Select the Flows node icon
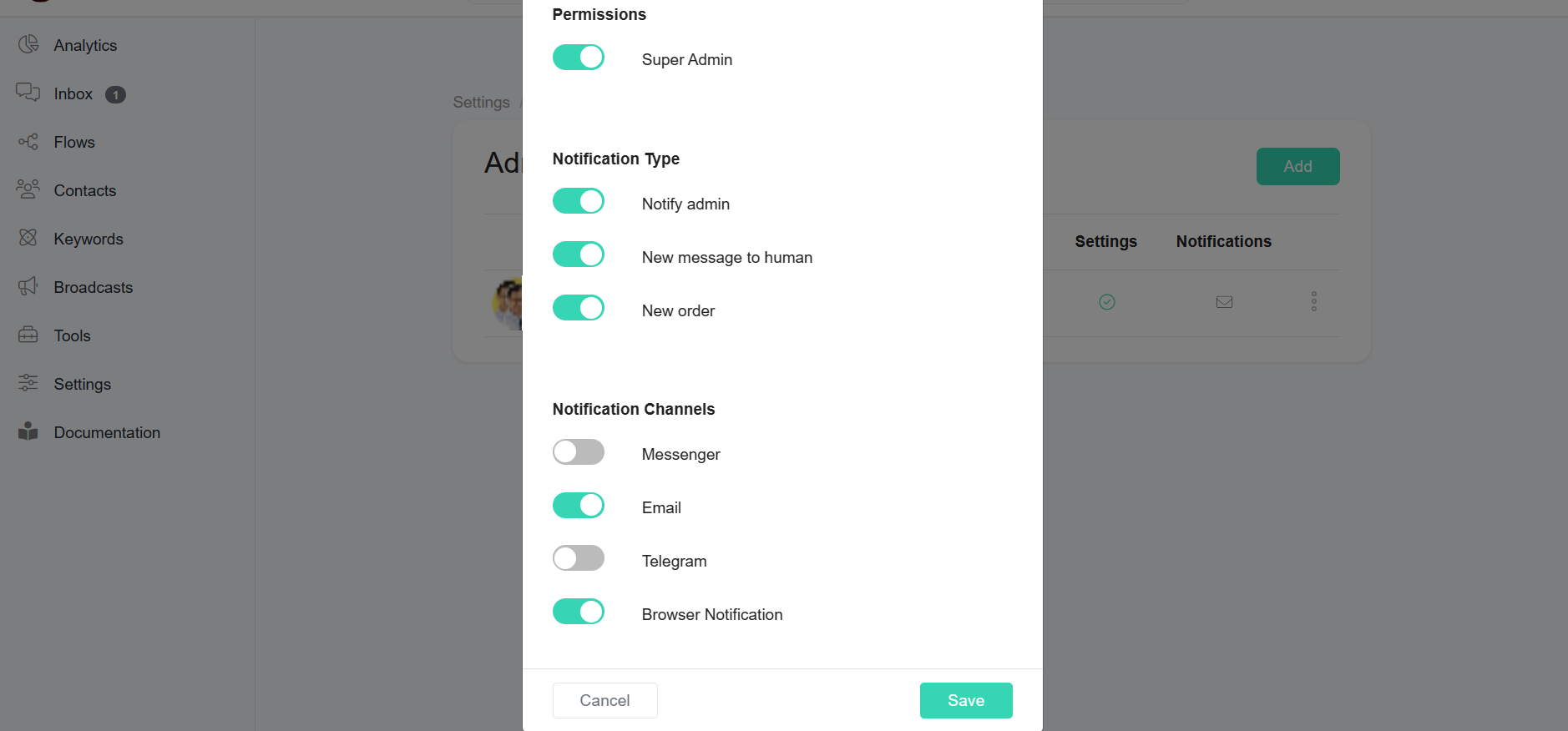This screenshot has height=731, width=1568. tap(28, 141)
